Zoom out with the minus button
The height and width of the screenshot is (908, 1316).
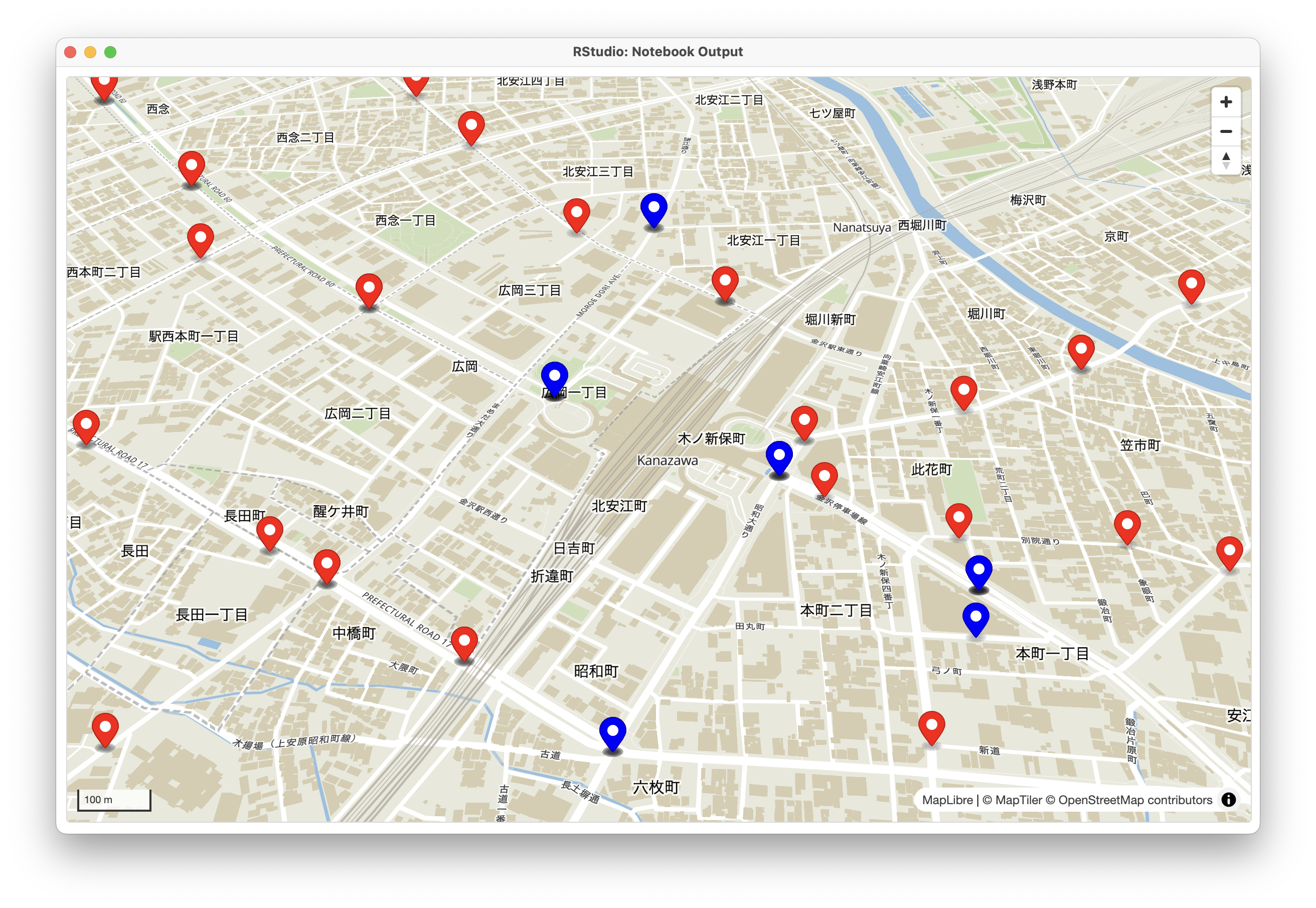point(1226,131)
